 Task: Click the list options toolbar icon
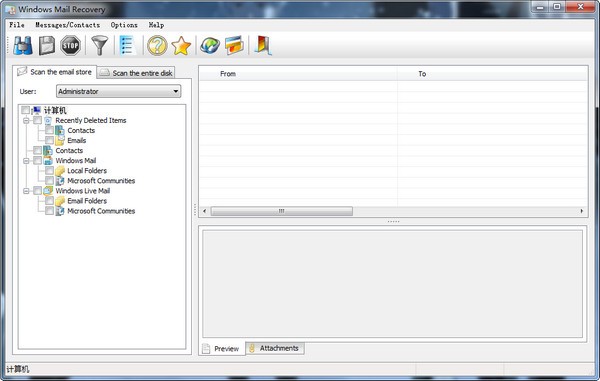(x=127, y=46)
